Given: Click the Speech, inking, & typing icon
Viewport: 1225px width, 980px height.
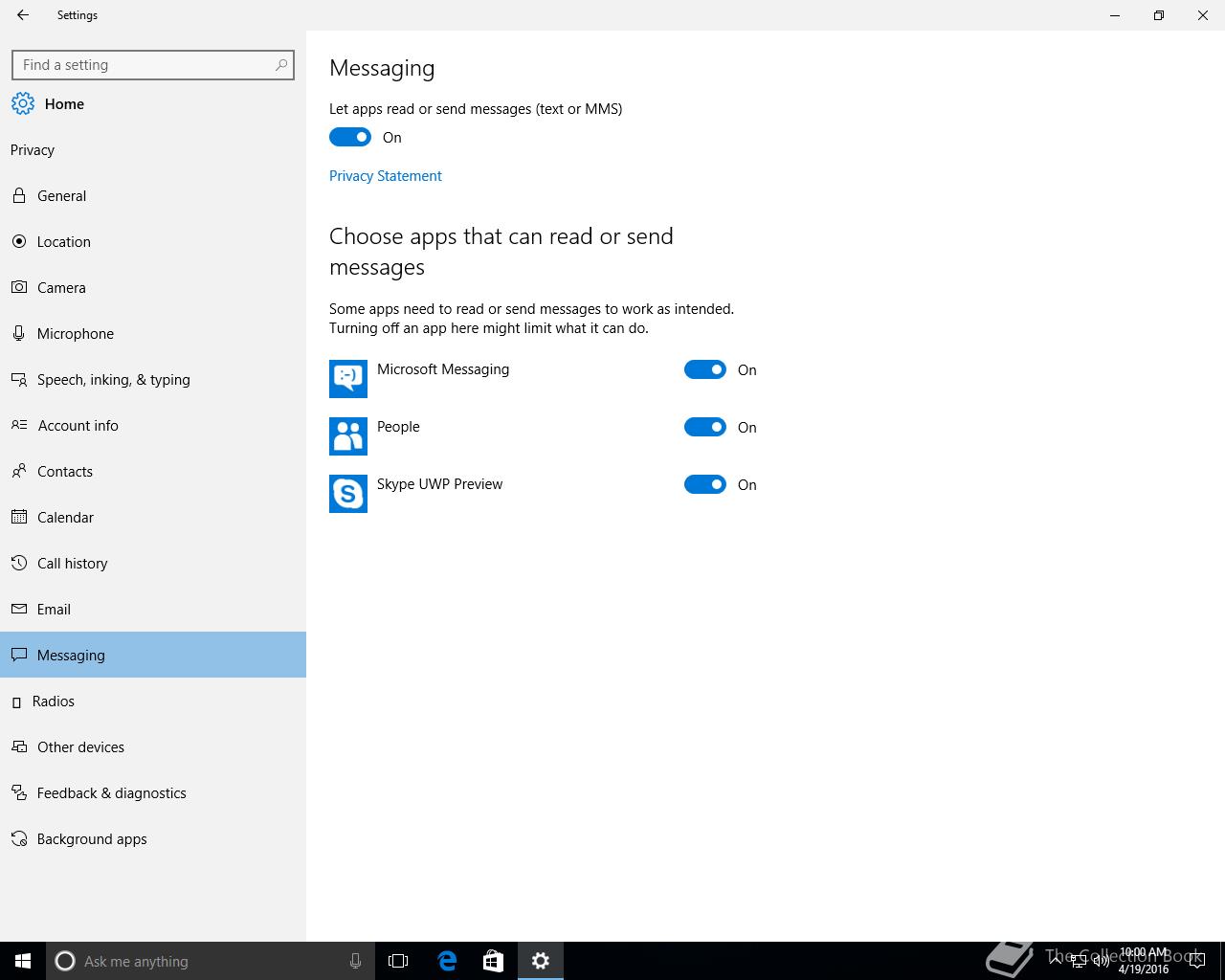Looking at the screenshot, I should click(18, 379).
